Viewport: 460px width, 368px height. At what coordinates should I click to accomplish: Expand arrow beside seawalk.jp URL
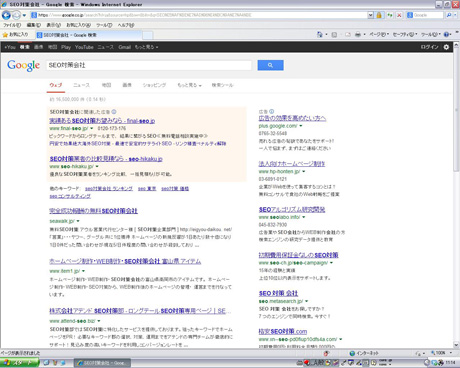[78, 221]
